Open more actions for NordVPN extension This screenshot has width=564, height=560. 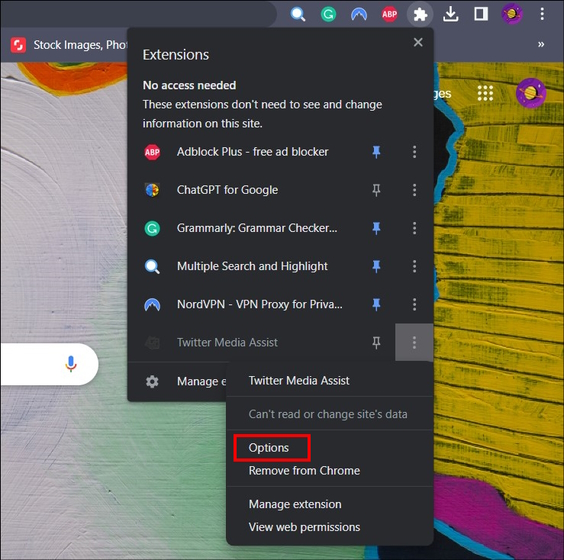[x=414, y=304]
